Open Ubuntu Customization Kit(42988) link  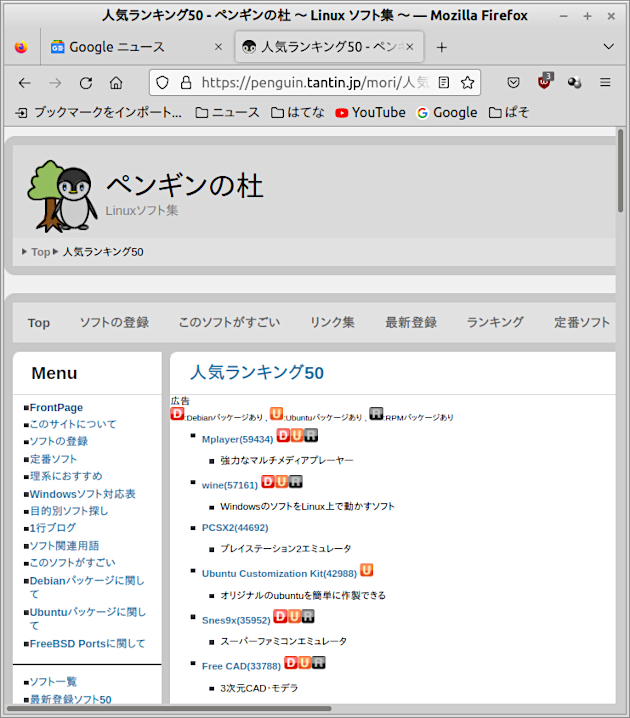[279, 574]
